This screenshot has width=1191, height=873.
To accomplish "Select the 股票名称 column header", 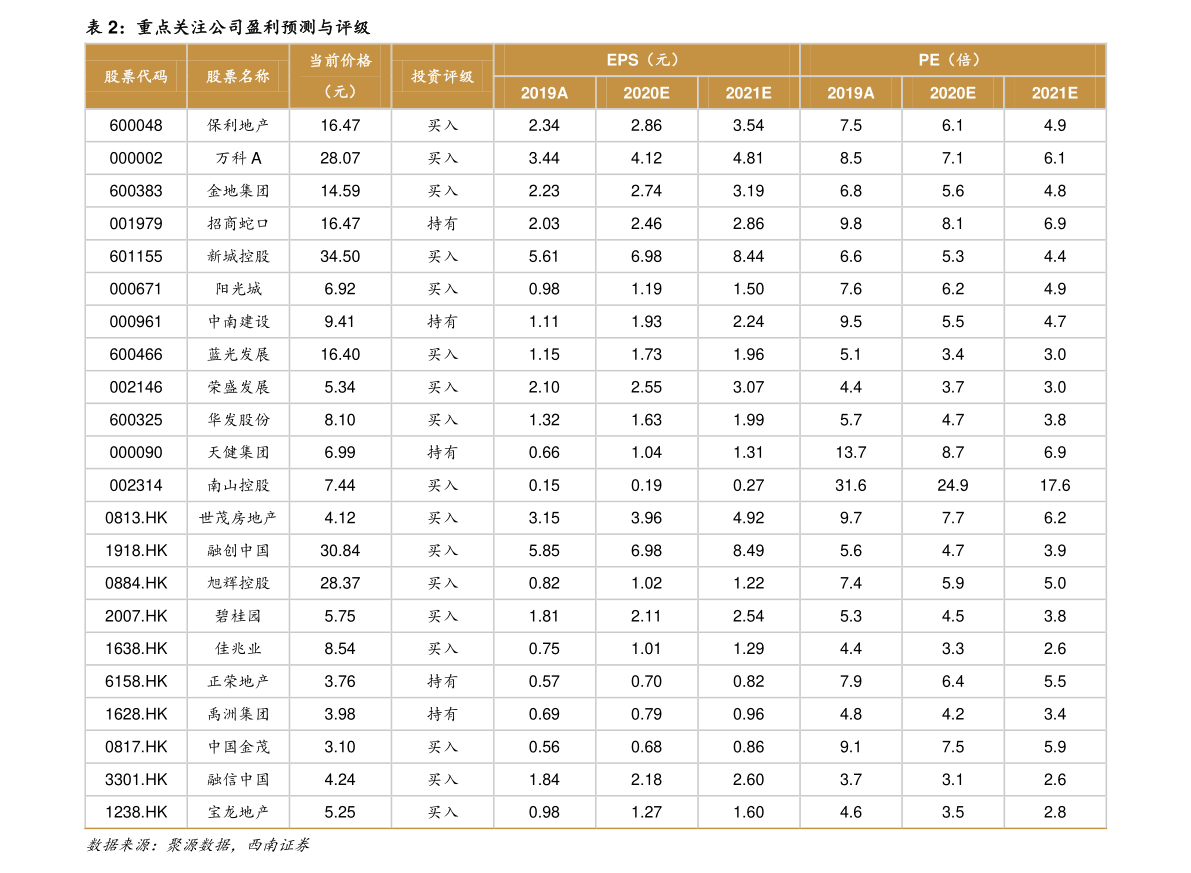I will click(x=238, y=76).
